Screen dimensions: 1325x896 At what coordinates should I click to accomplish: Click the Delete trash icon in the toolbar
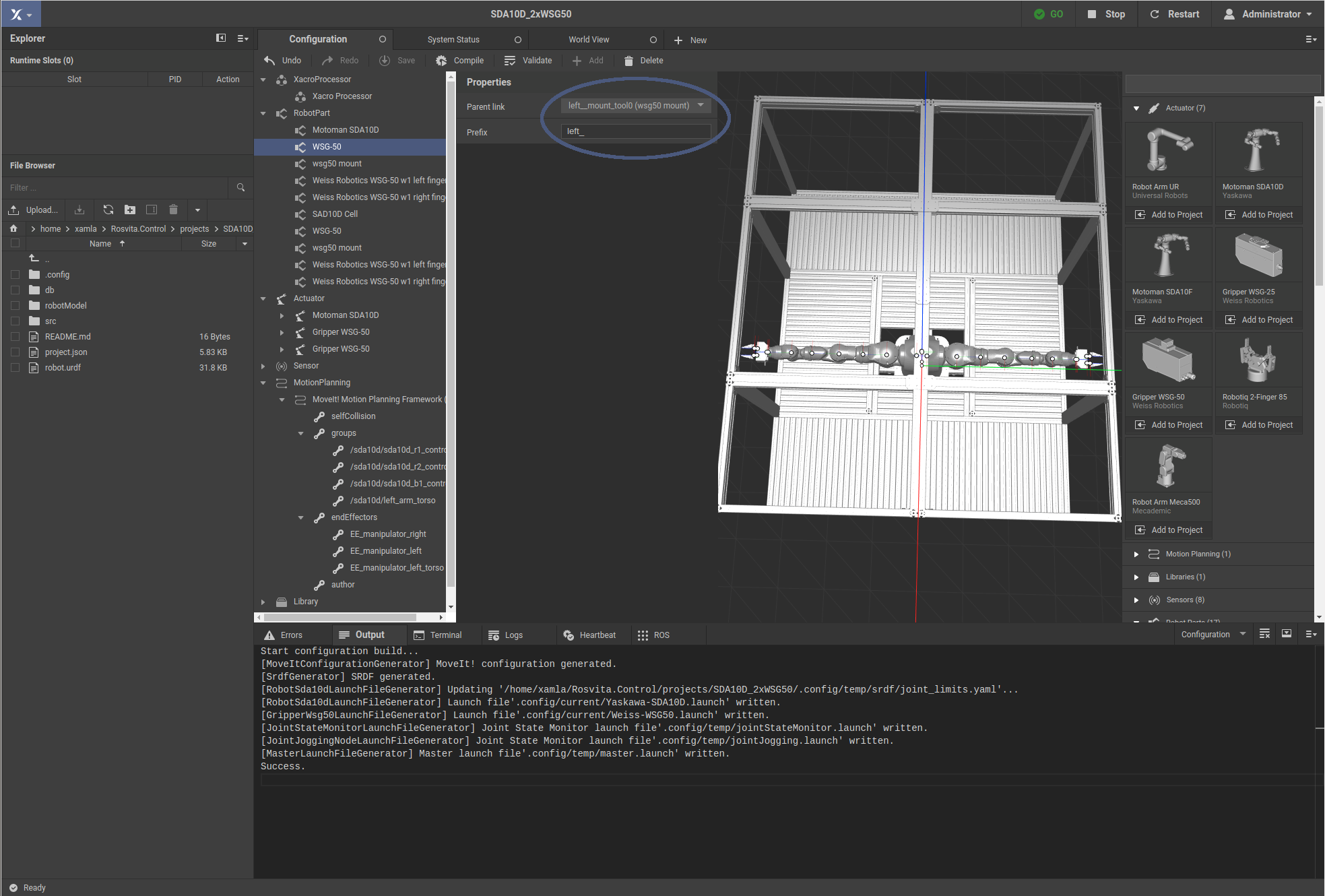pos(628,61)
